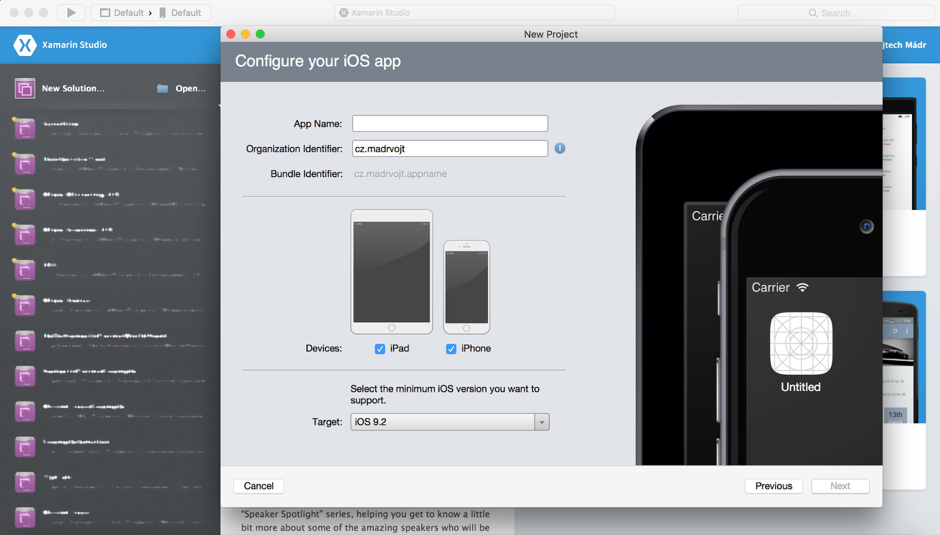
Task: Click the Untitled app icon in preview
Action: (801, 344)
